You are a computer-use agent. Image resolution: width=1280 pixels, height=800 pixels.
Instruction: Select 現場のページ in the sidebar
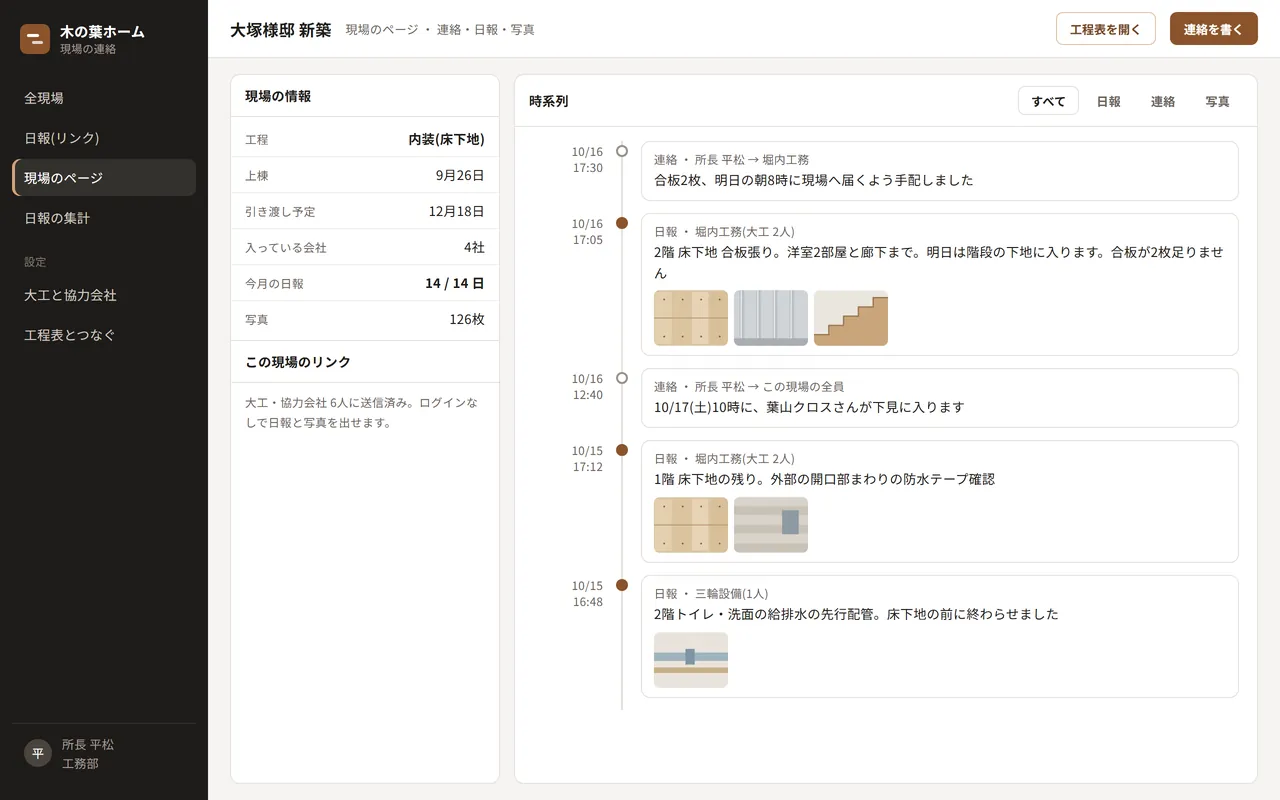tap(104, 178)
